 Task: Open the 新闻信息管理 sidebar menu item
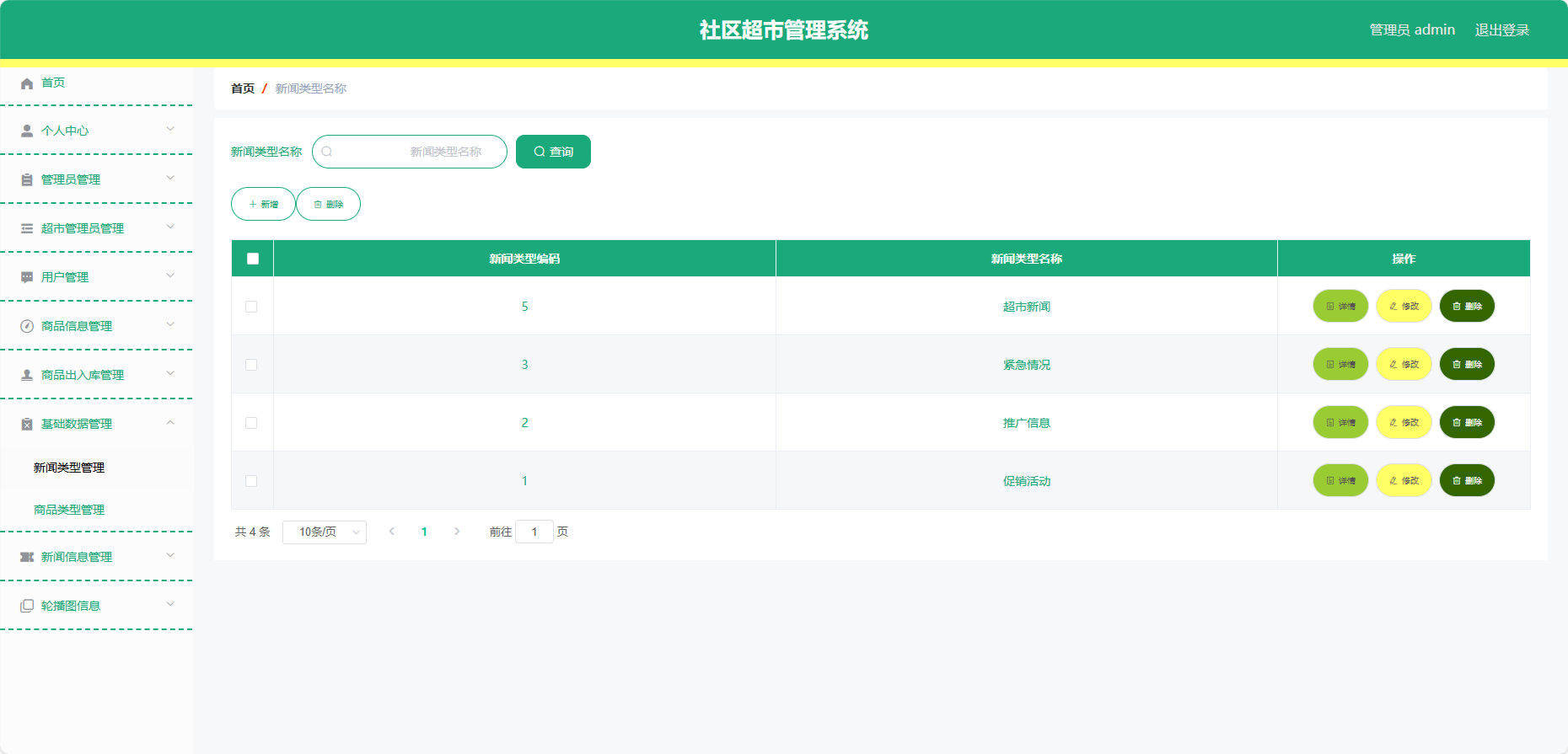(96, 557)
